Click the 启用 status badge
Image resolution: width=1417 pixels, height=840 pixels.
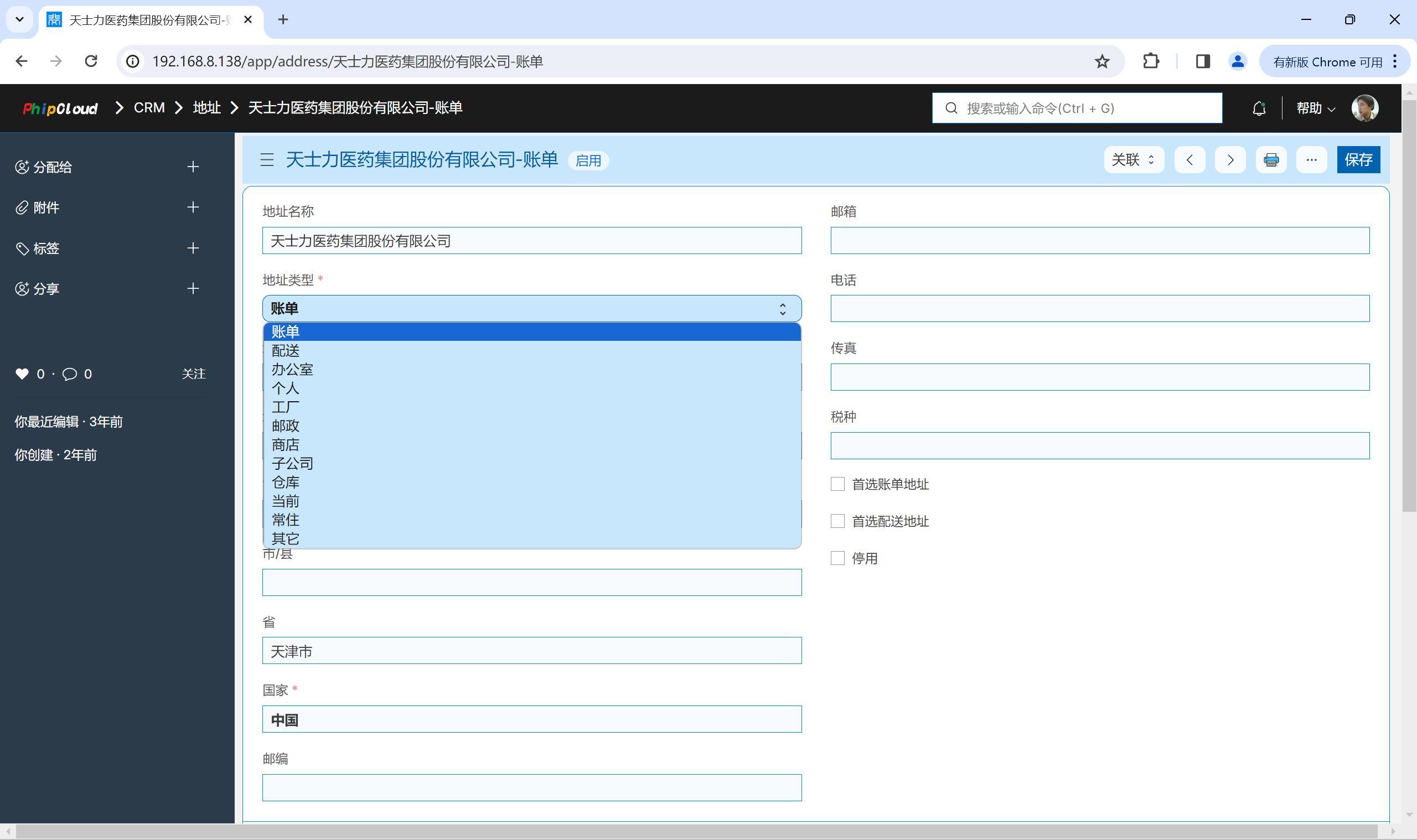588,161
